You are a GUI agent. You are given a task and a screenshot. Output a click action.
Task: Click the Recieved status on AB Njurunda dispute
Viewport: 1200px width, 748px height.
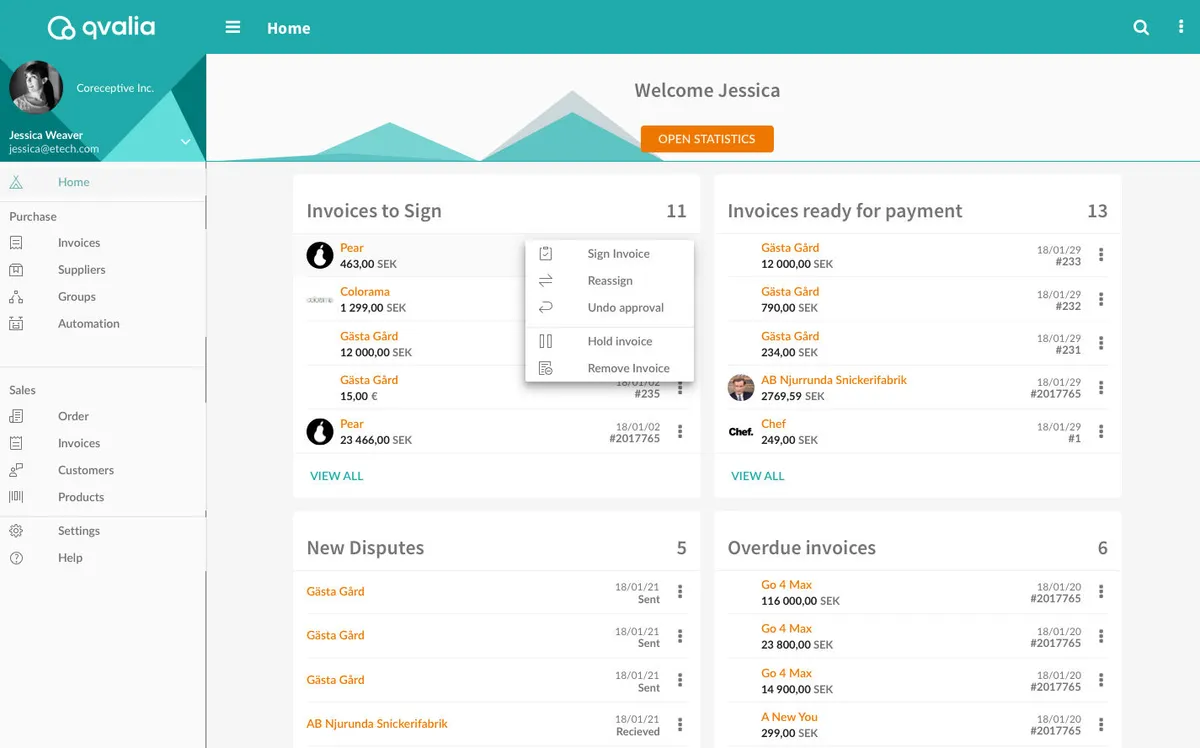coord(638,732)
